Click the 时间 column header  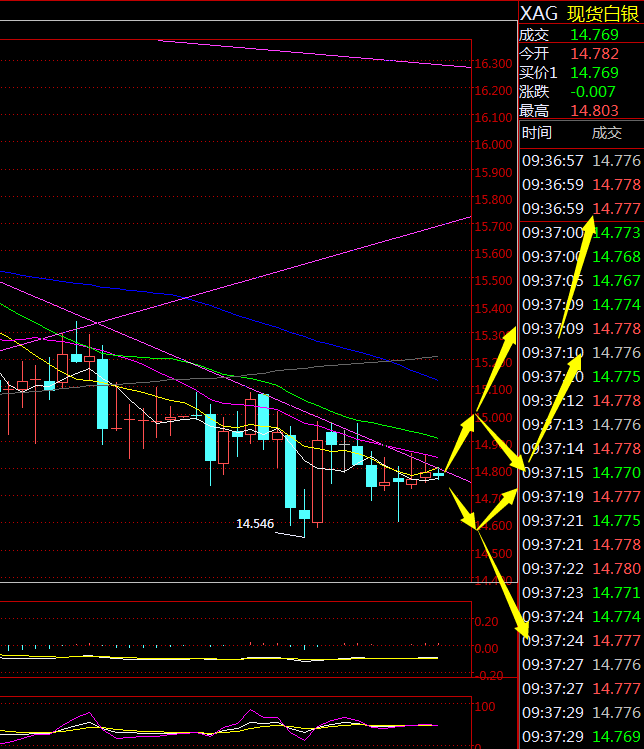tap(537, 133)
